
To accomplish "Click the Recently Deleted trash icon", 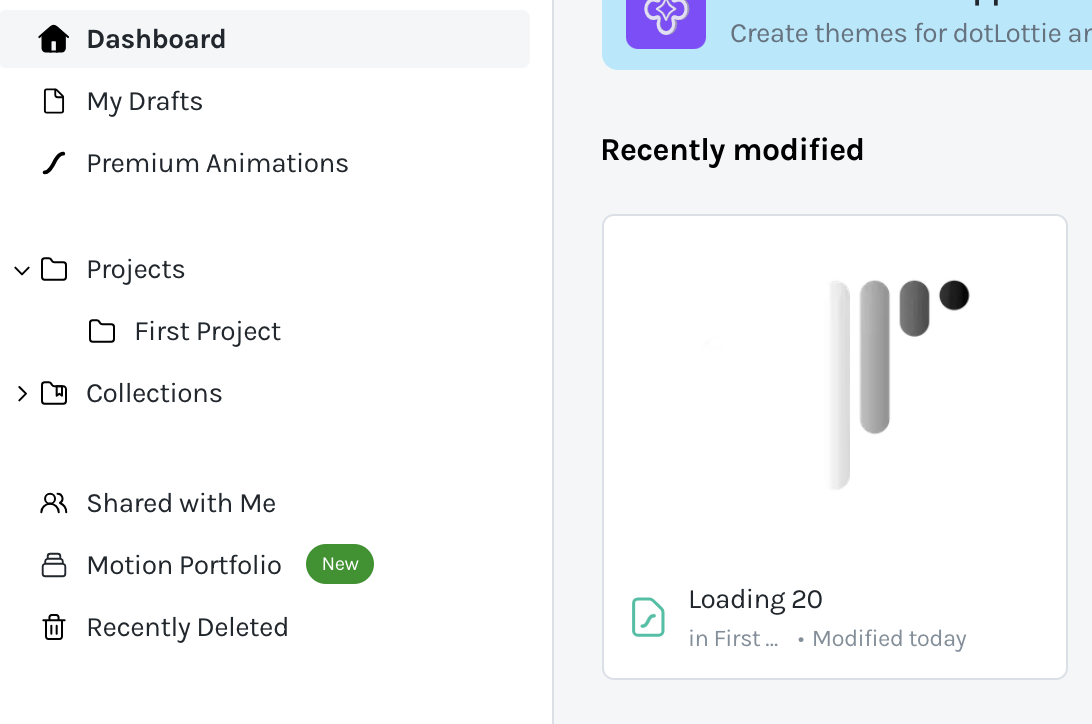I will [x=53, y=627].
